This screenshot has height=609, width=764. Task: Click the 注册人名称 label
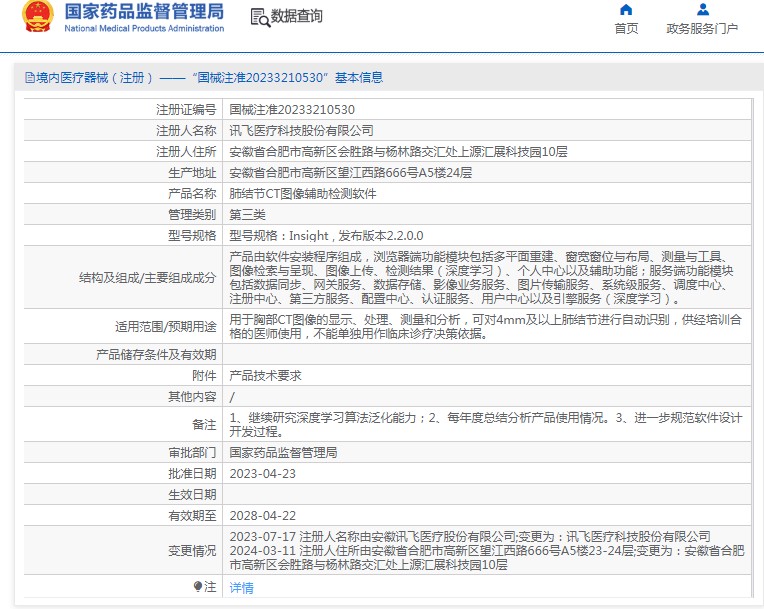point(186,131)
